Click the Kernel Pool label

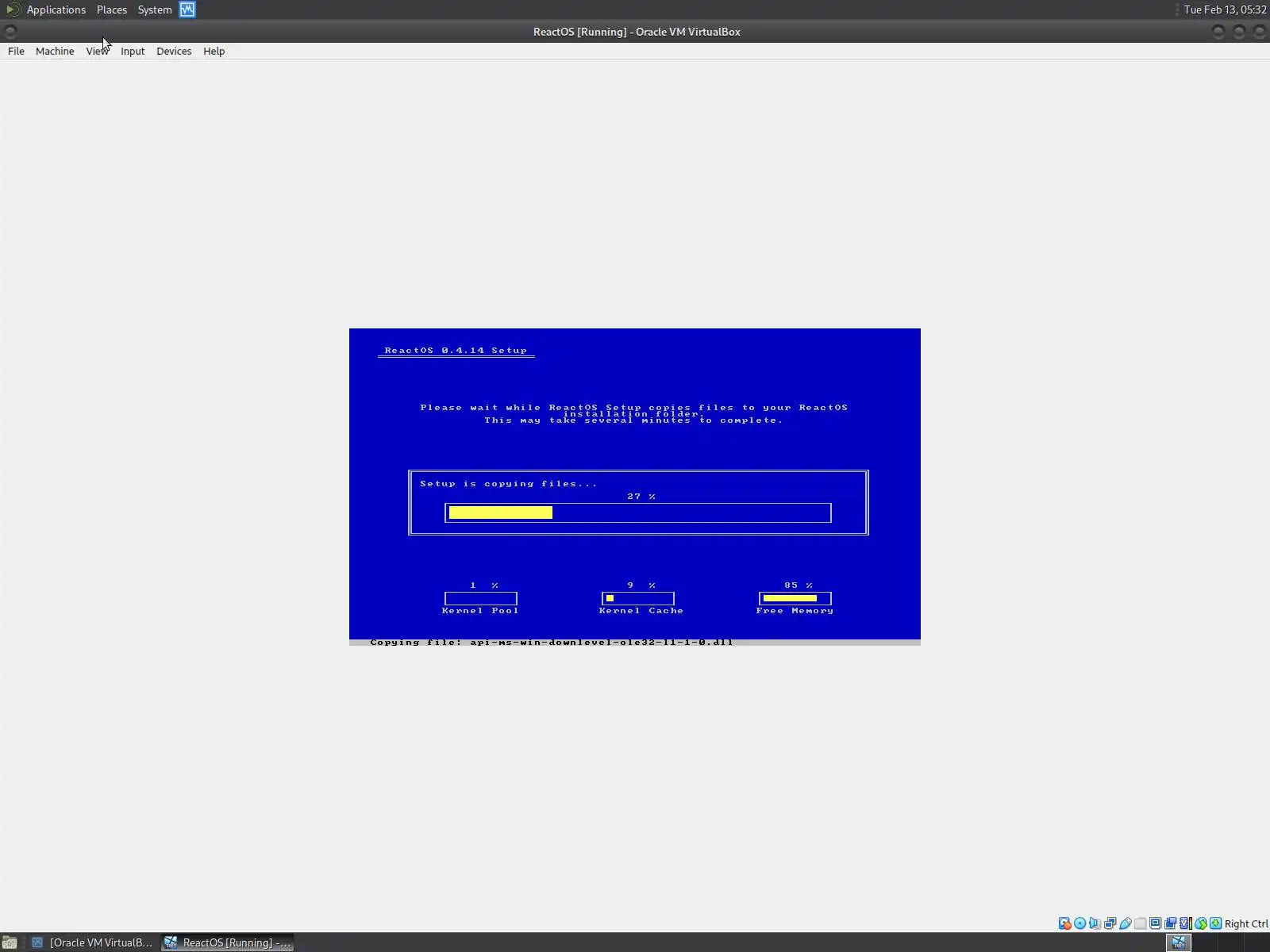480,610
